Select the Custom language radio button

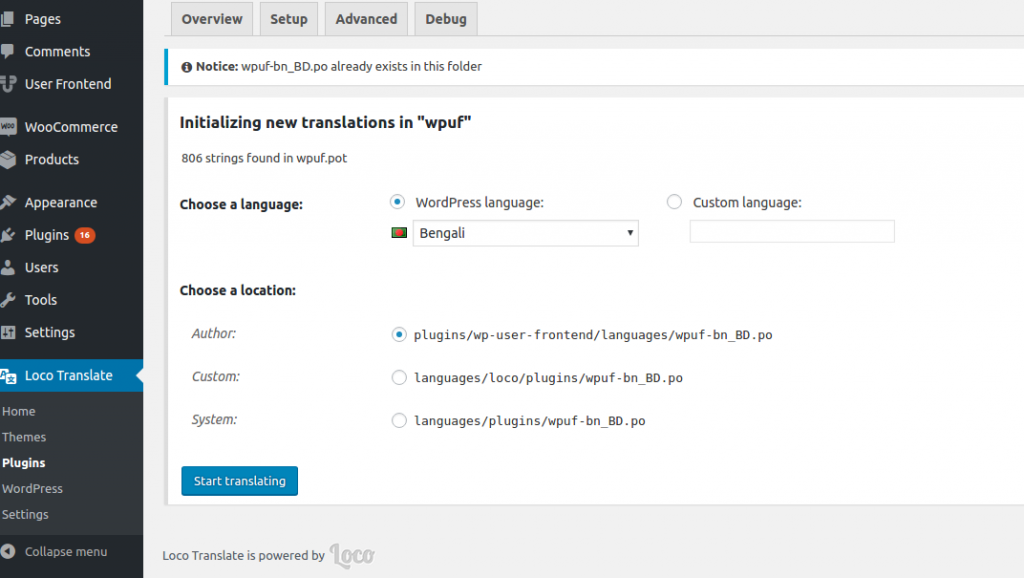pyautogui.click(x=674, y=202)
